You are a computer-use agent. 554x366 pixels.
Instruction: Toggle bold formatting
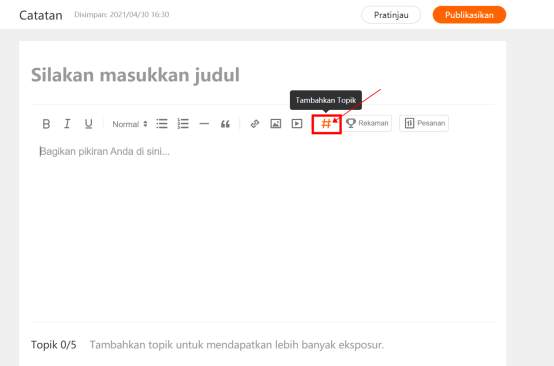pos(46,124)
